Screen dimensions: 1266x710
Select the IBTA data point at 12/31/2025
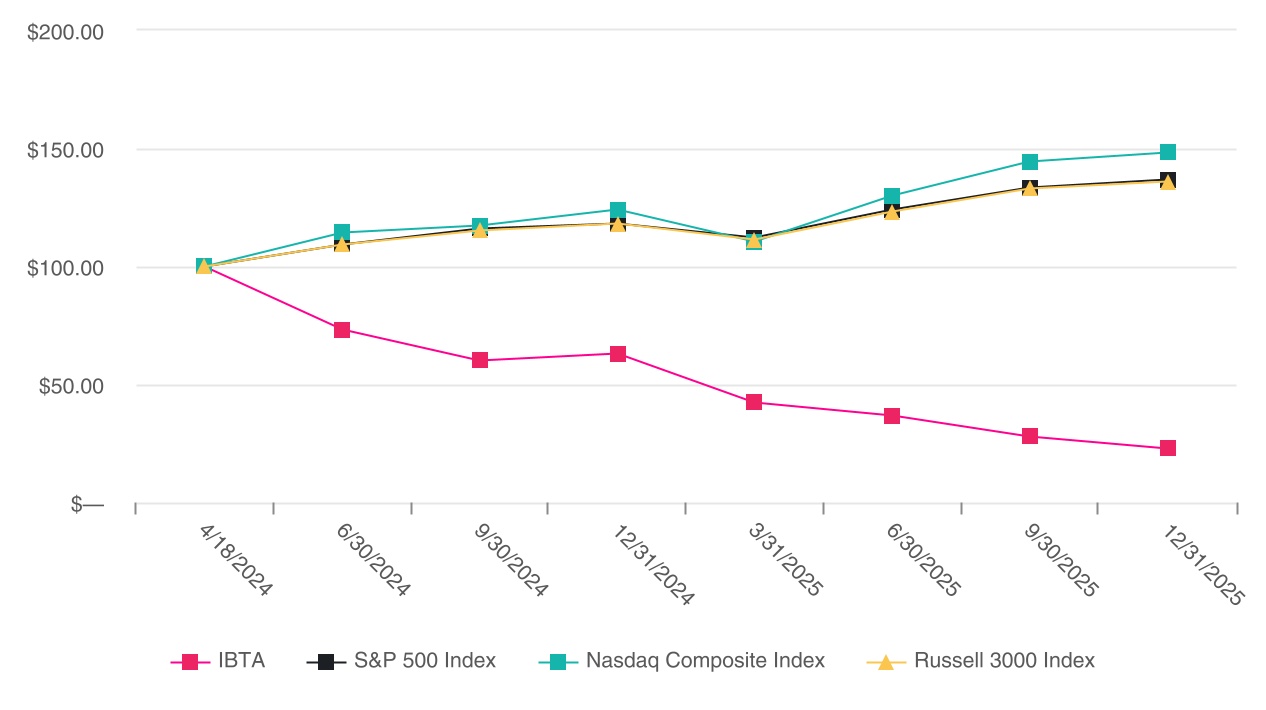(x=1168, y=448)
